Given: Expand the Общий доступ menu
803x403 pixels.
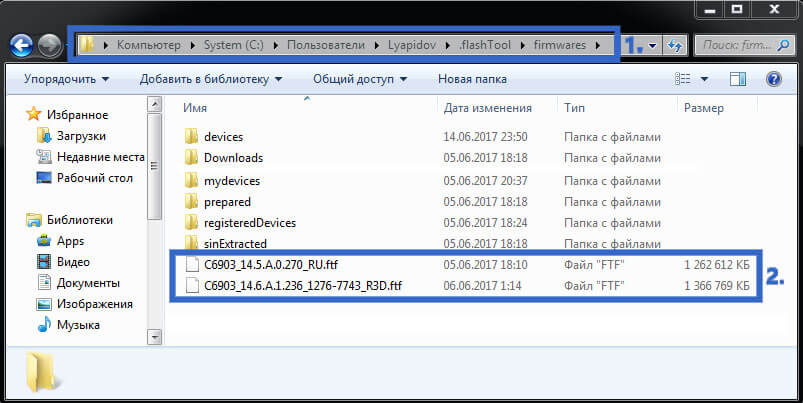Looking at the screenshot, I should point(360,79).
